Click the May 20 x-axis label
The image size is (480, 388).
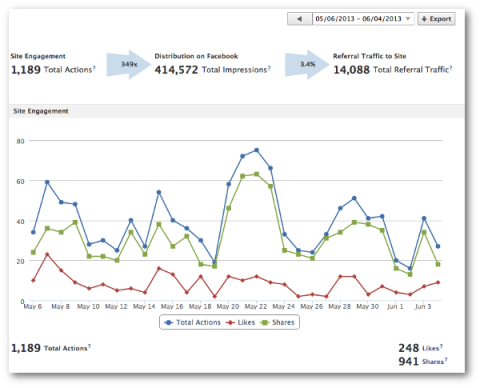tap(228, 307)
